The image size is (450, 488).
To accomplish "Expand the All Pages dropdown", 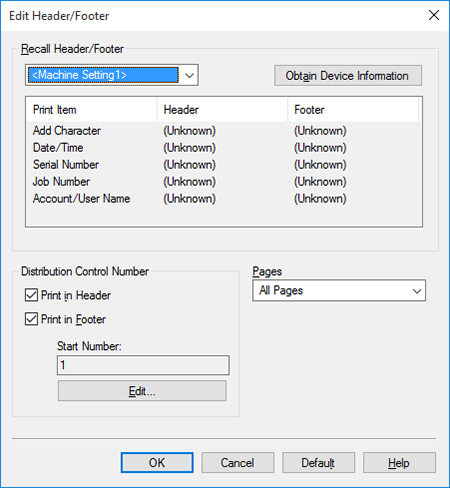I will click(339, 290).
